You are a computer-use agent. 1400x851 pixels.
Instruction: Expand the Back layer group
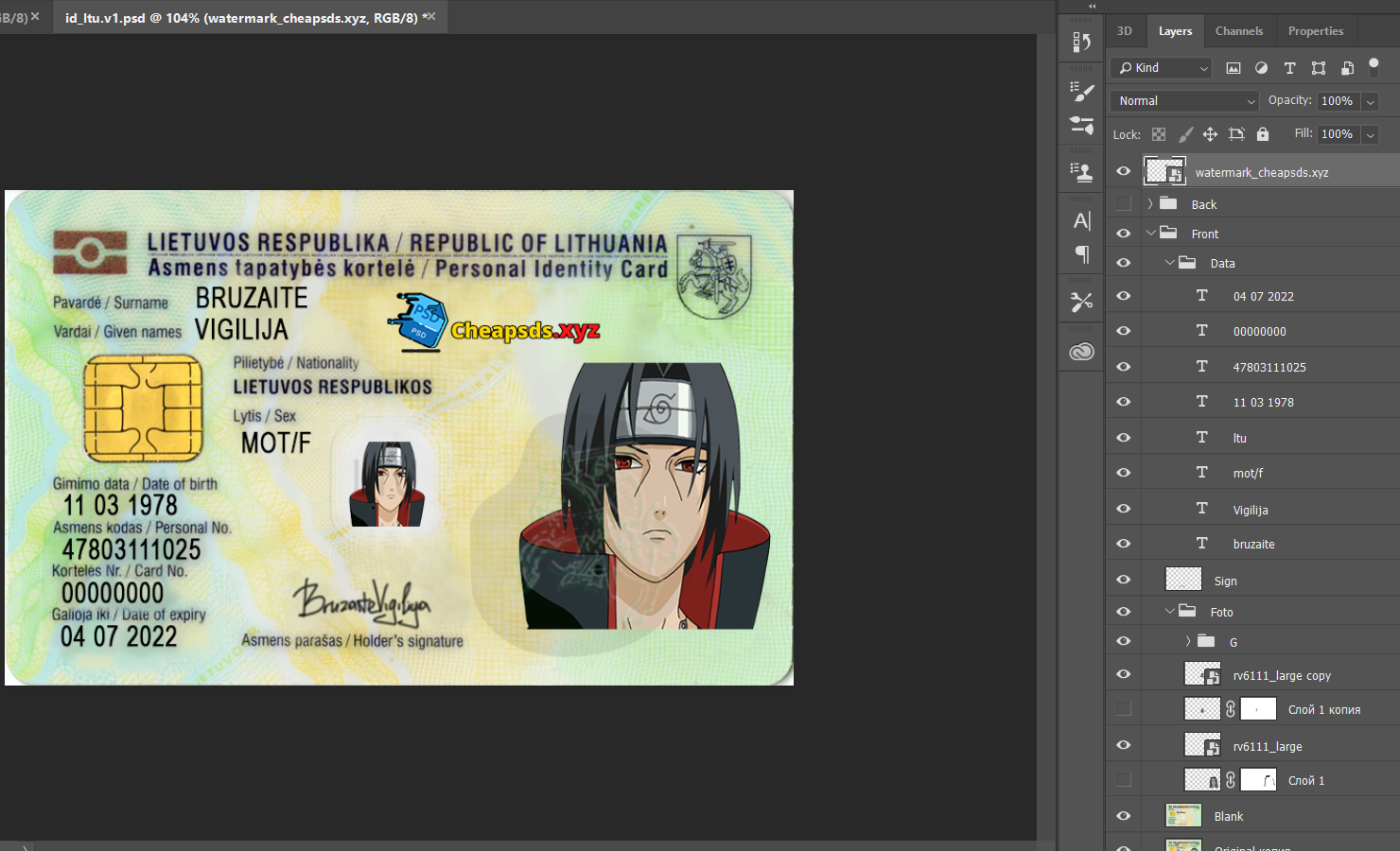point(1150,204)
